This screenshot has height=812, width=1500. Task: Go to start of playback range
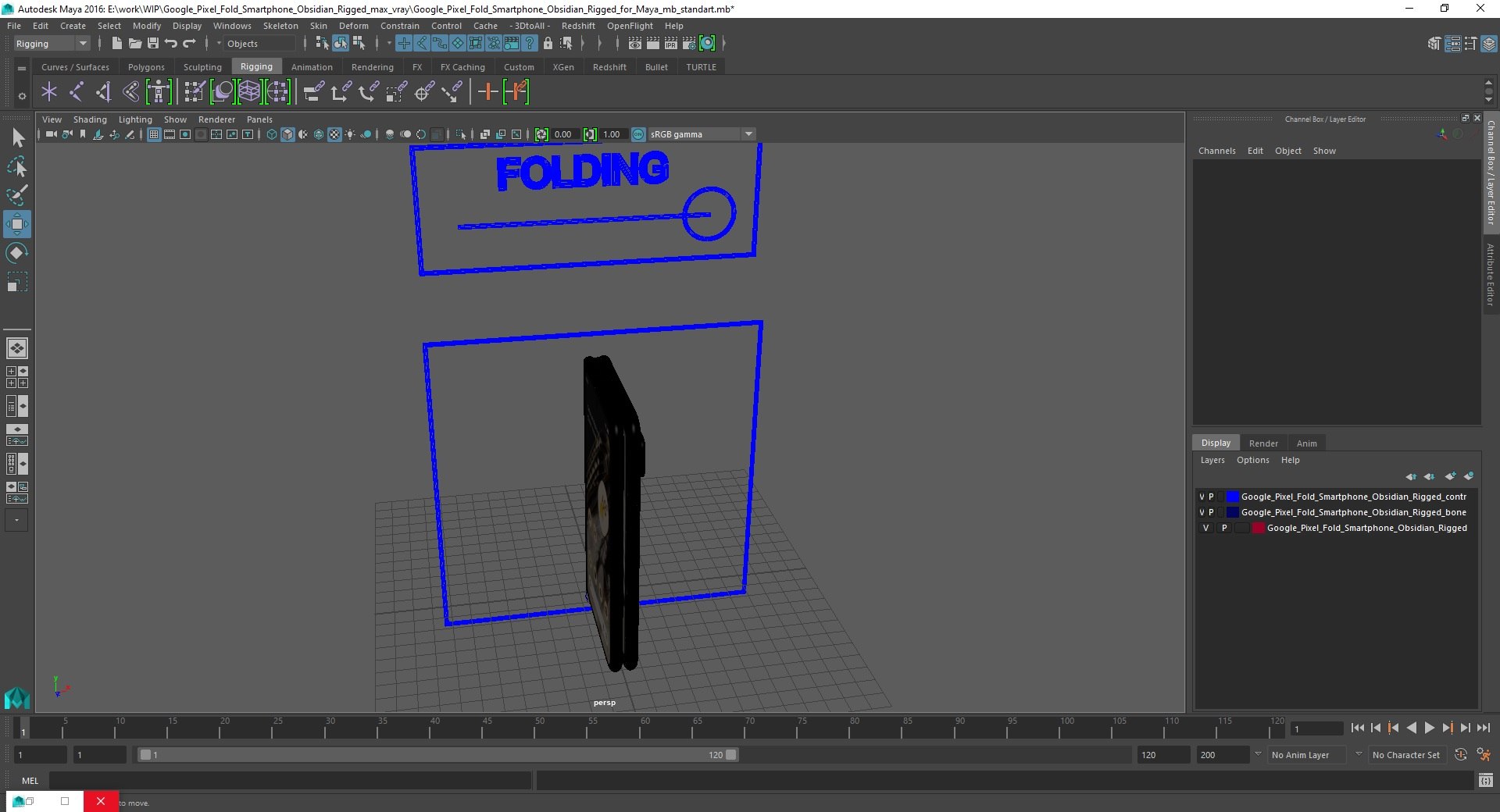click(x=1358, y=728)
